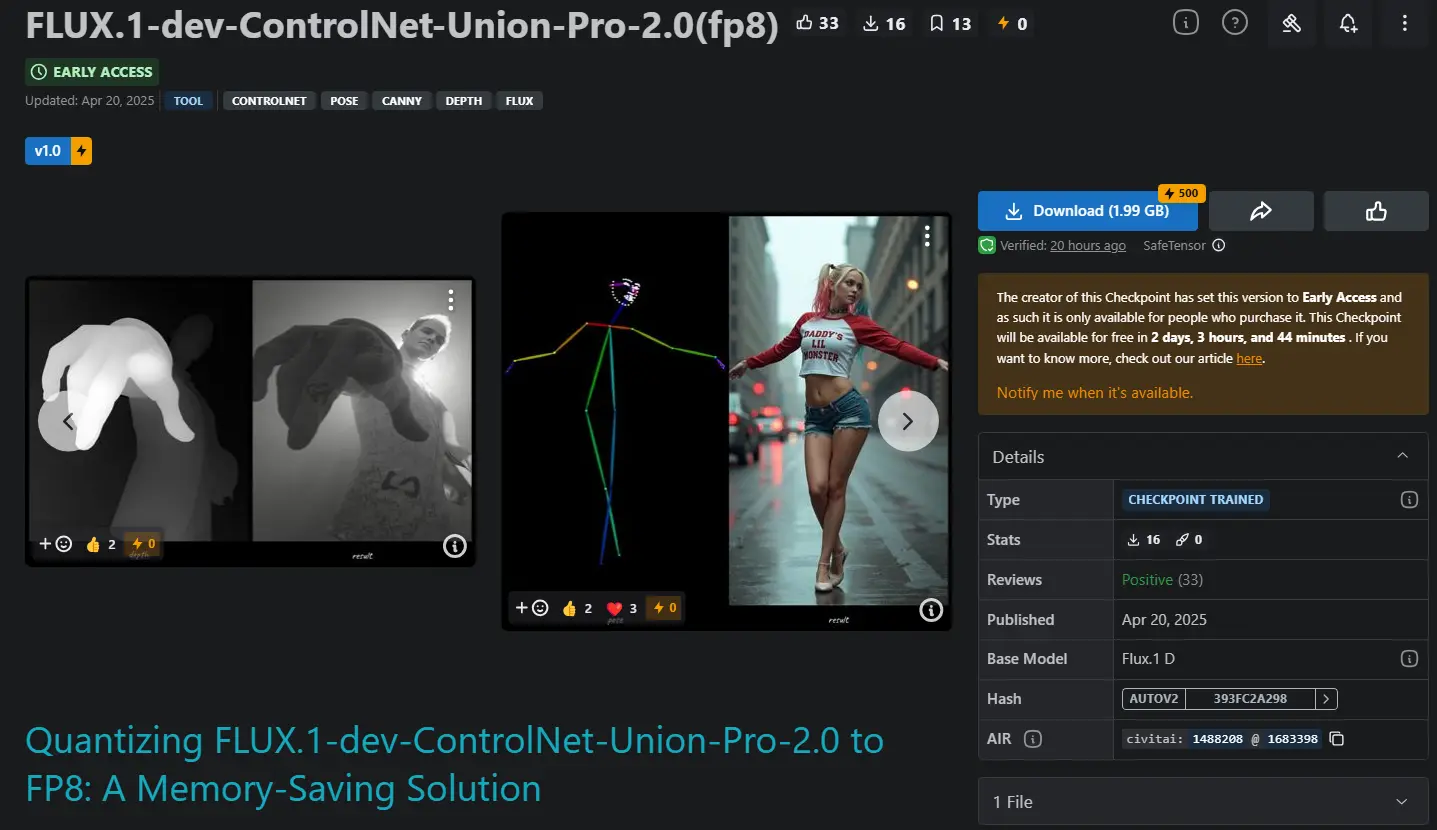
Task: Select the v1.0 version tab
Action: point(45,150)
